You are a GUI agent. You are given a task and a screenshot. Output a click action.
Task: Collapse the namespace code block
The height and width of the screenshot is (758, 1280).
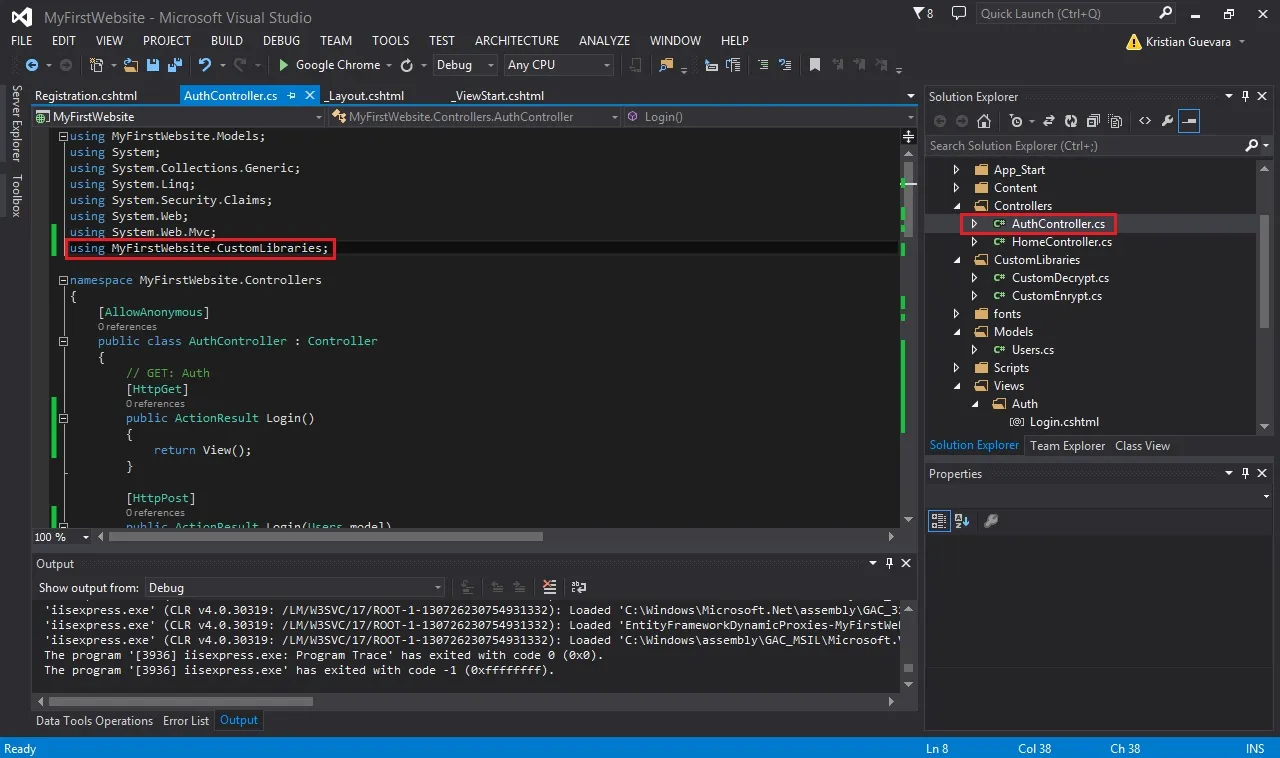tap(63, 281)
